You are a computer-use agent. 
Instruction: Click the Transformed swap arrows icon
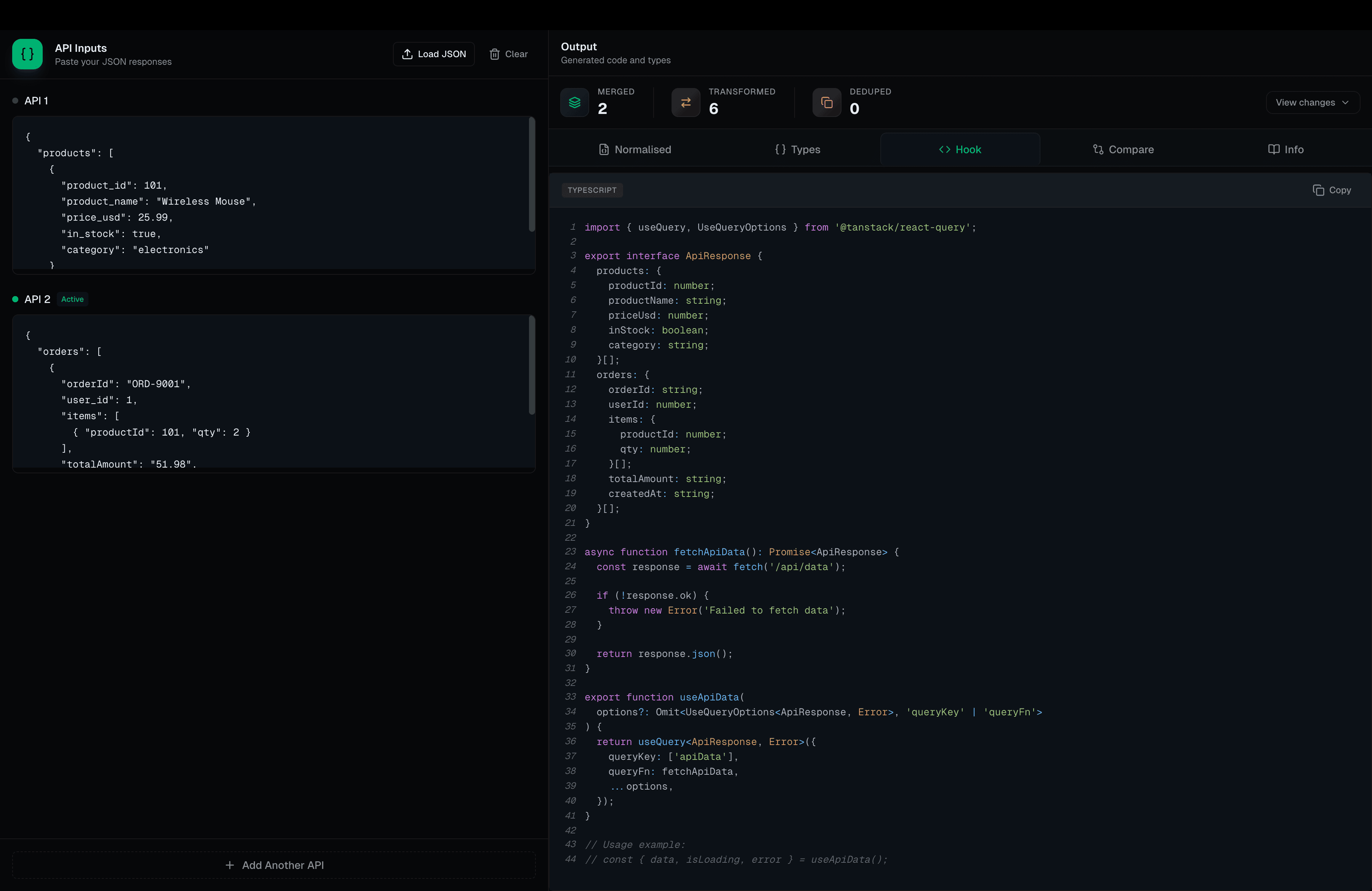pyautogui.click(x=685, y=103)
